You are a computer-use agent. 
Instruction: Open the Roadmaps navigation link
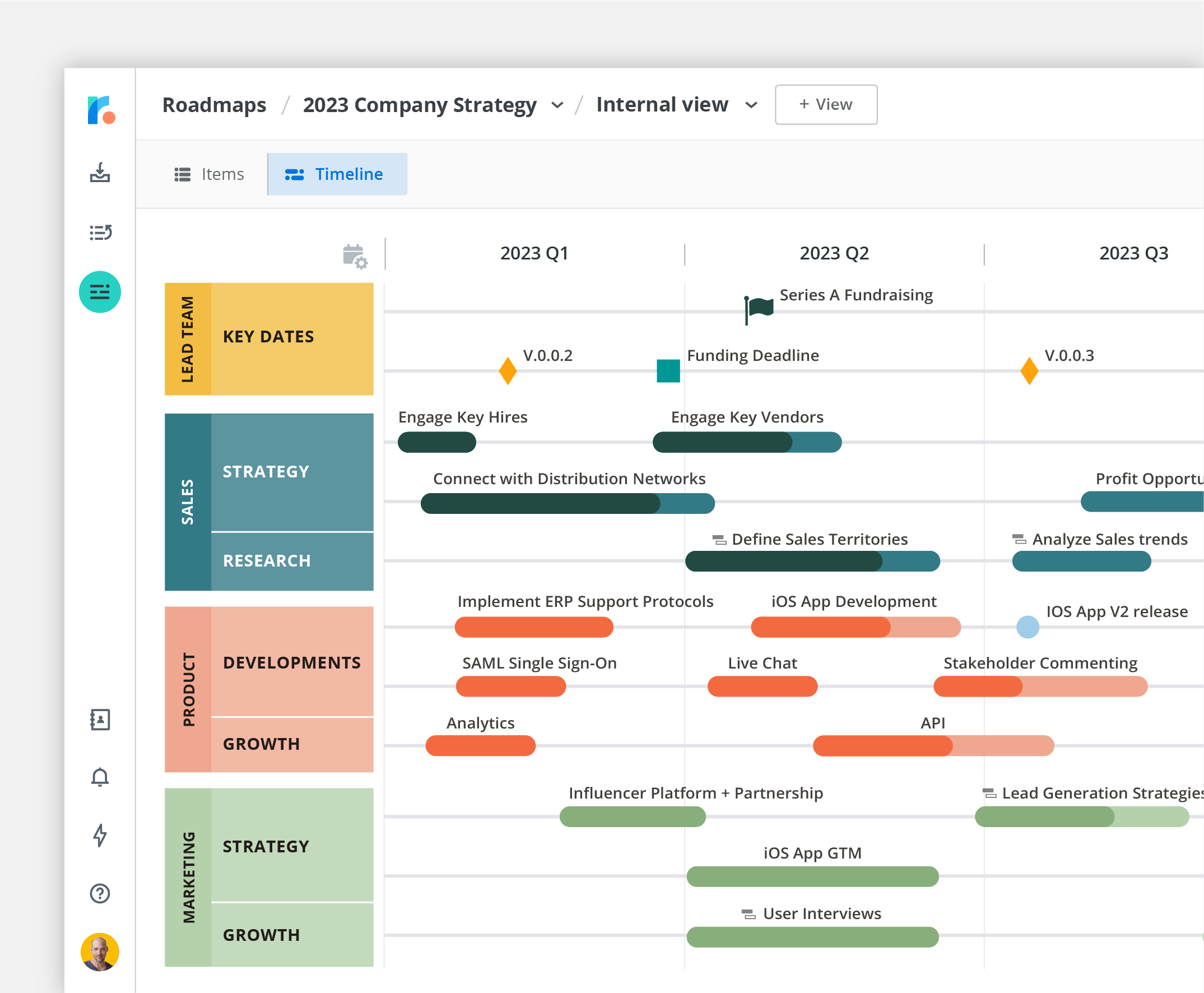(x=214, y=104)
